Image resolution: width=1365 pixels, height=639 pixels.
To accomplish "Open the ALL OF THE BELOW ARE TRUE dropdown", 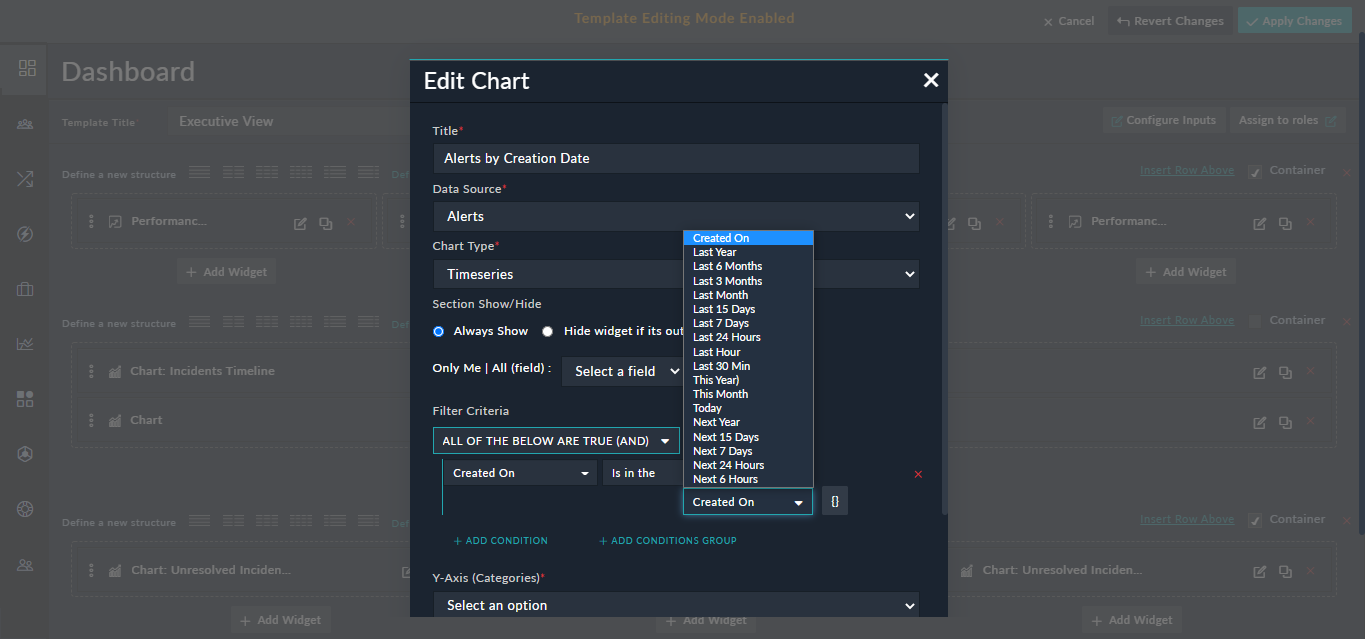I will tap(556, 441).
